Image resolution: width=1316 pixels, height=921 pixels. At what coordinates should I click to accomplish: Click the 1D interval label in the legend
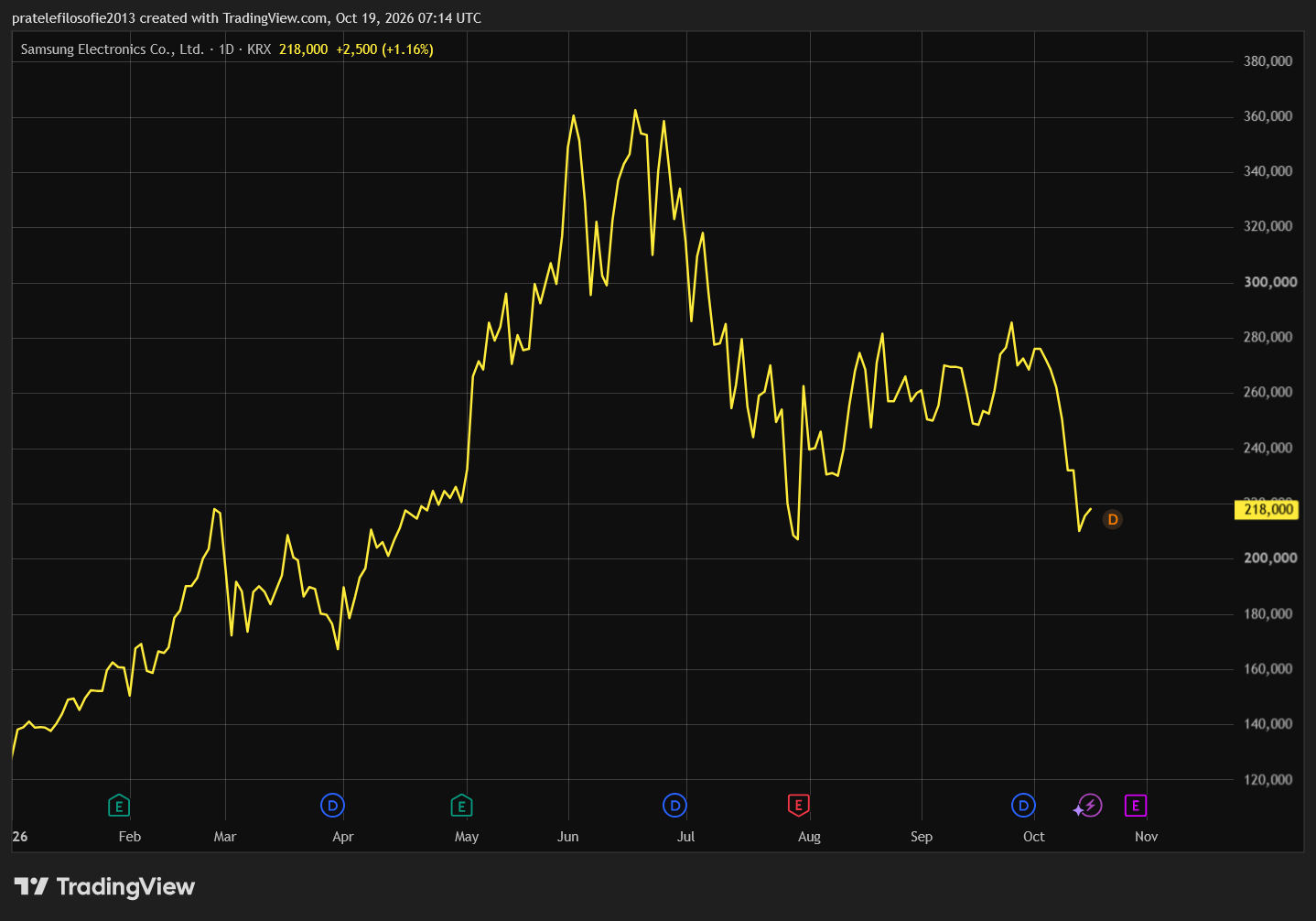226,49
